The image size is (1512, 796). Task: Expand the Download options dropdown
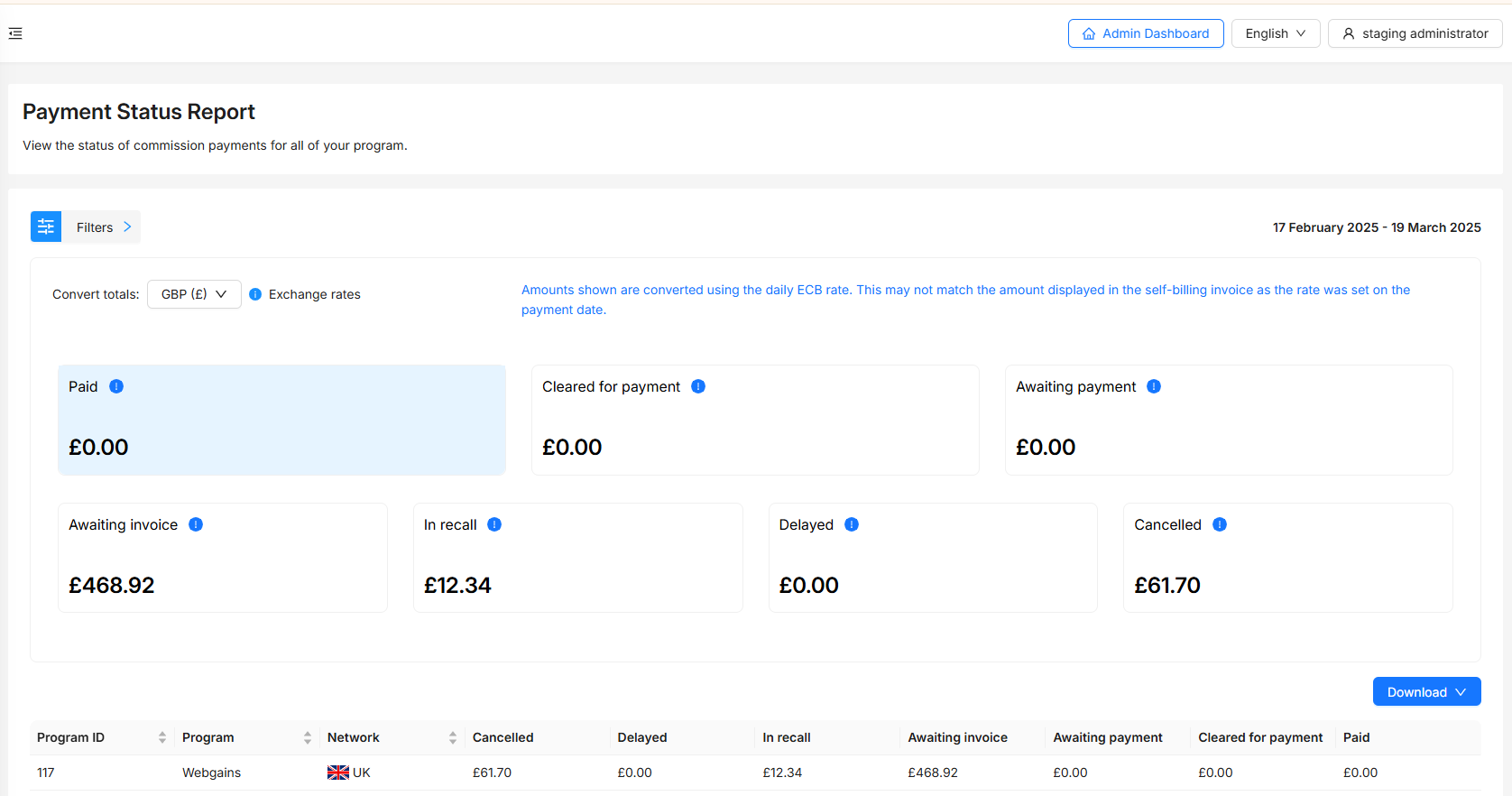coord(1426,692)
